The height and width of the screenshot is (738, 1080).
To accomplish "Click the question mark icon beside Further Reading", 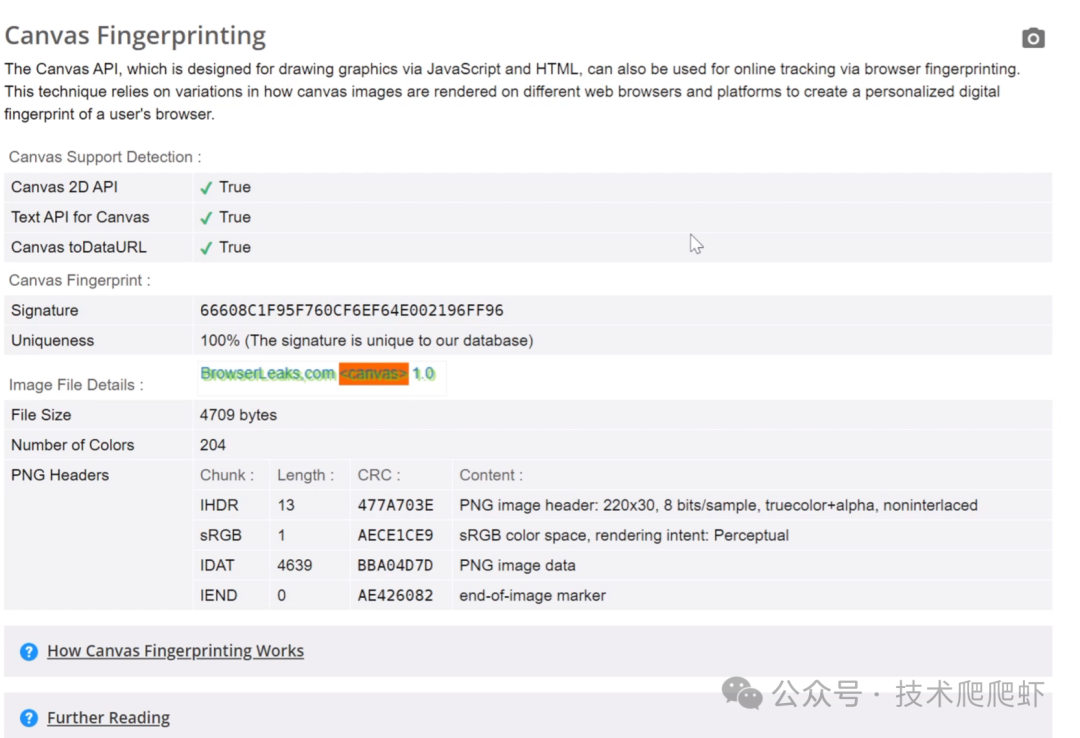I will point(29,718).
